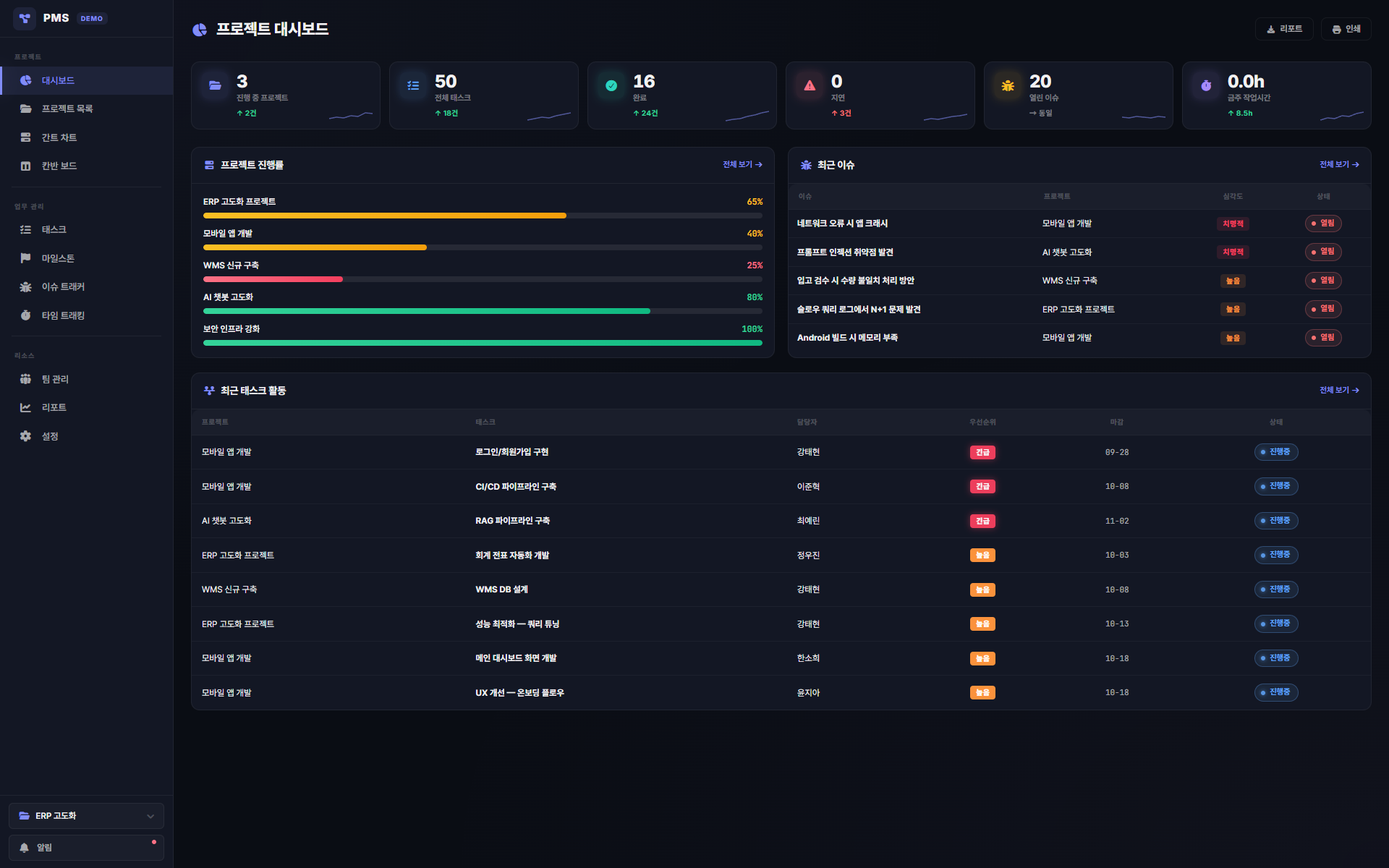Screen dimensions: 1389x868
Task: Click the ERP 고도화 프로젝트 progress bar
Action: 483,216
